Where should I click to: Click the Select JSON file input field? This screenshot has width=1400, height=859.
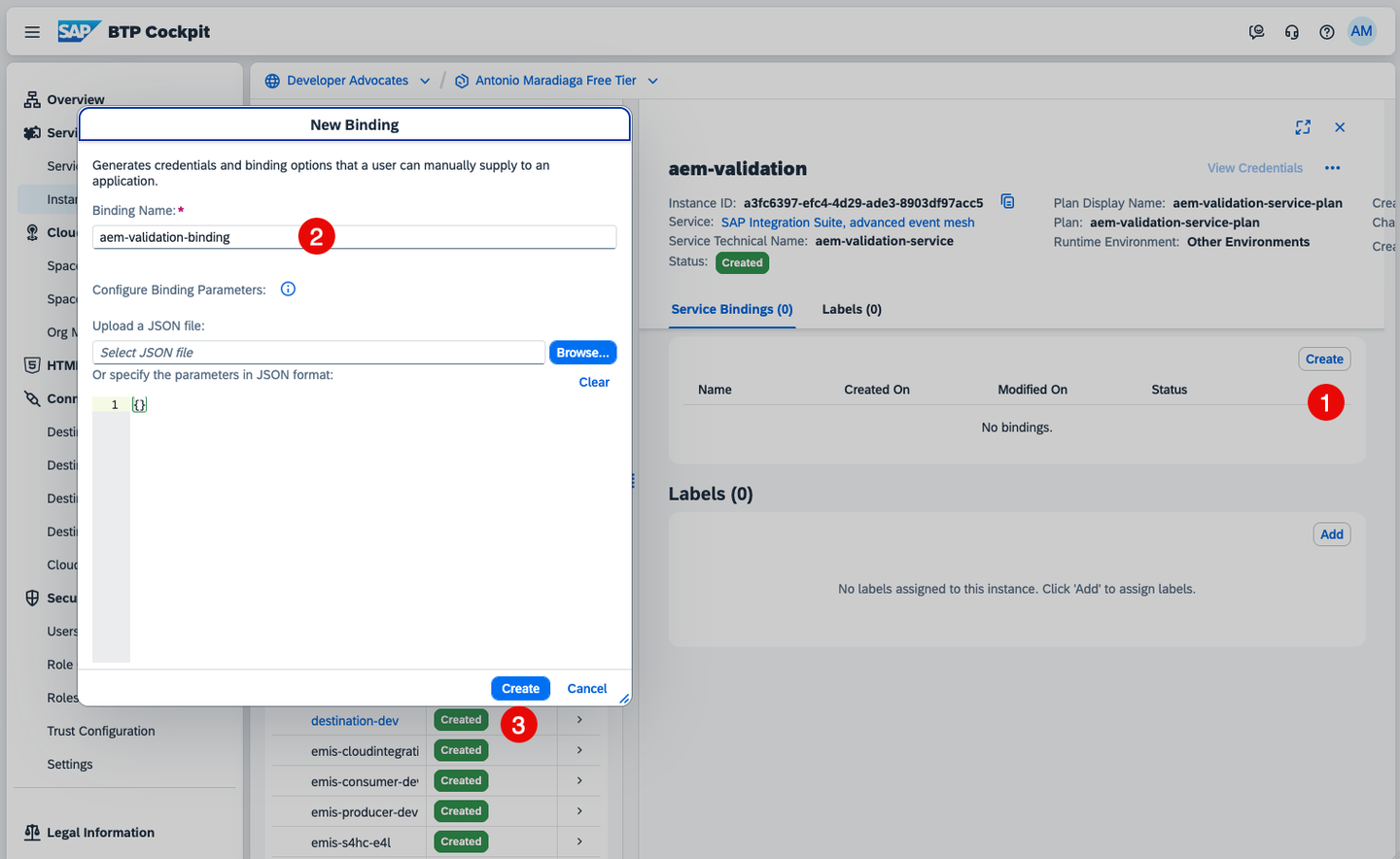pyautogui.click(x=319, y=353)
